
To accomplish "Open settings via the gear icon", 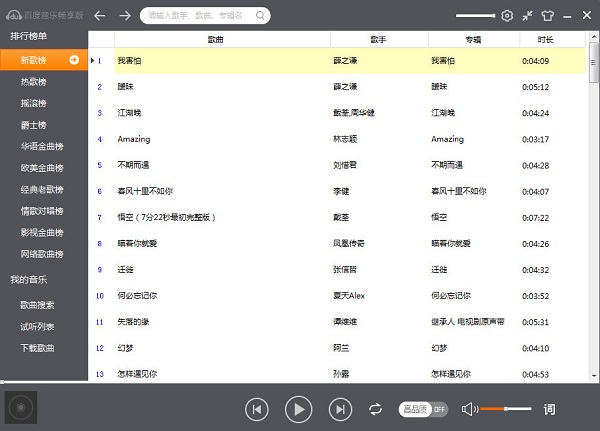I will point(507,15).
